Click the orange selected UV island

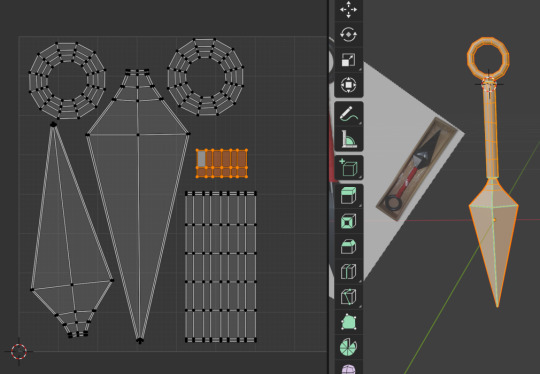[x=222, y=163]
